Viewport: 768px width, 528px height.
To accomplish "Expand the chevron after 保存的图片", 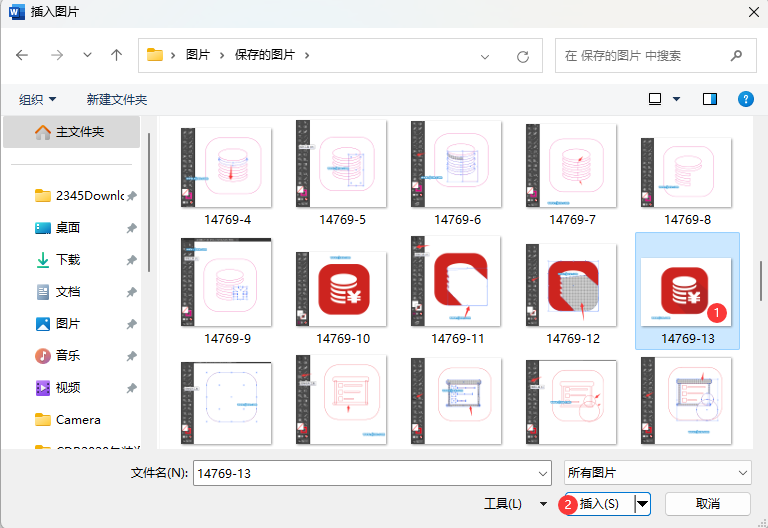I will coord(307,55).
